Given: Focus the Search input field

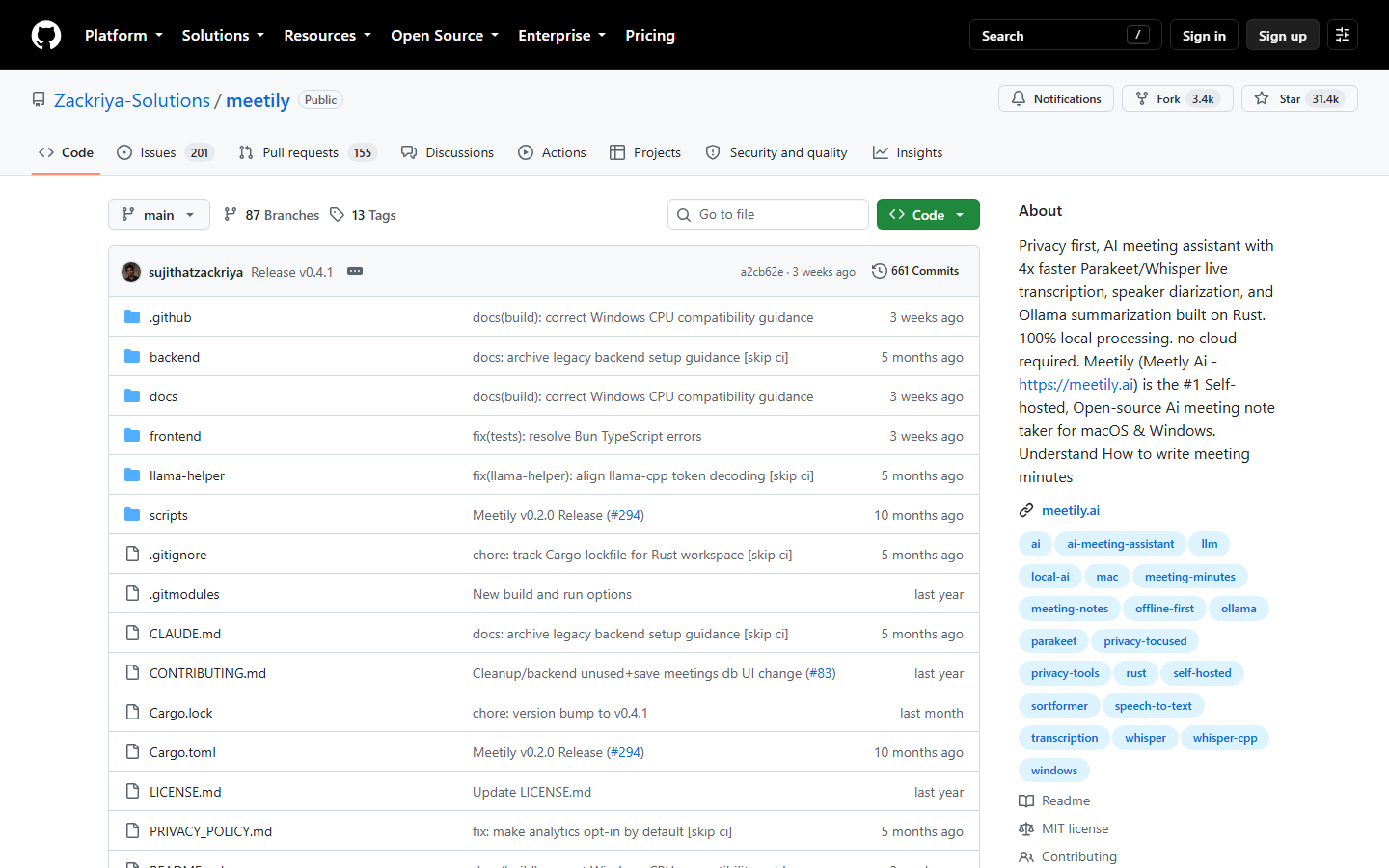Looking at the screenshot, I should [1065, 36].
